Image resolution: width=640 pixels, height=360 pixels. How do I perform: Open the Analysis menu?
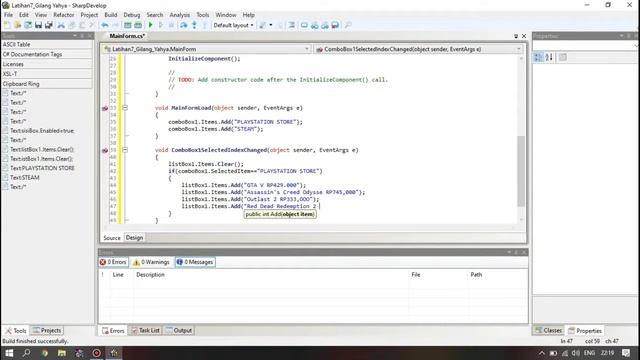(x=180, y=15)
